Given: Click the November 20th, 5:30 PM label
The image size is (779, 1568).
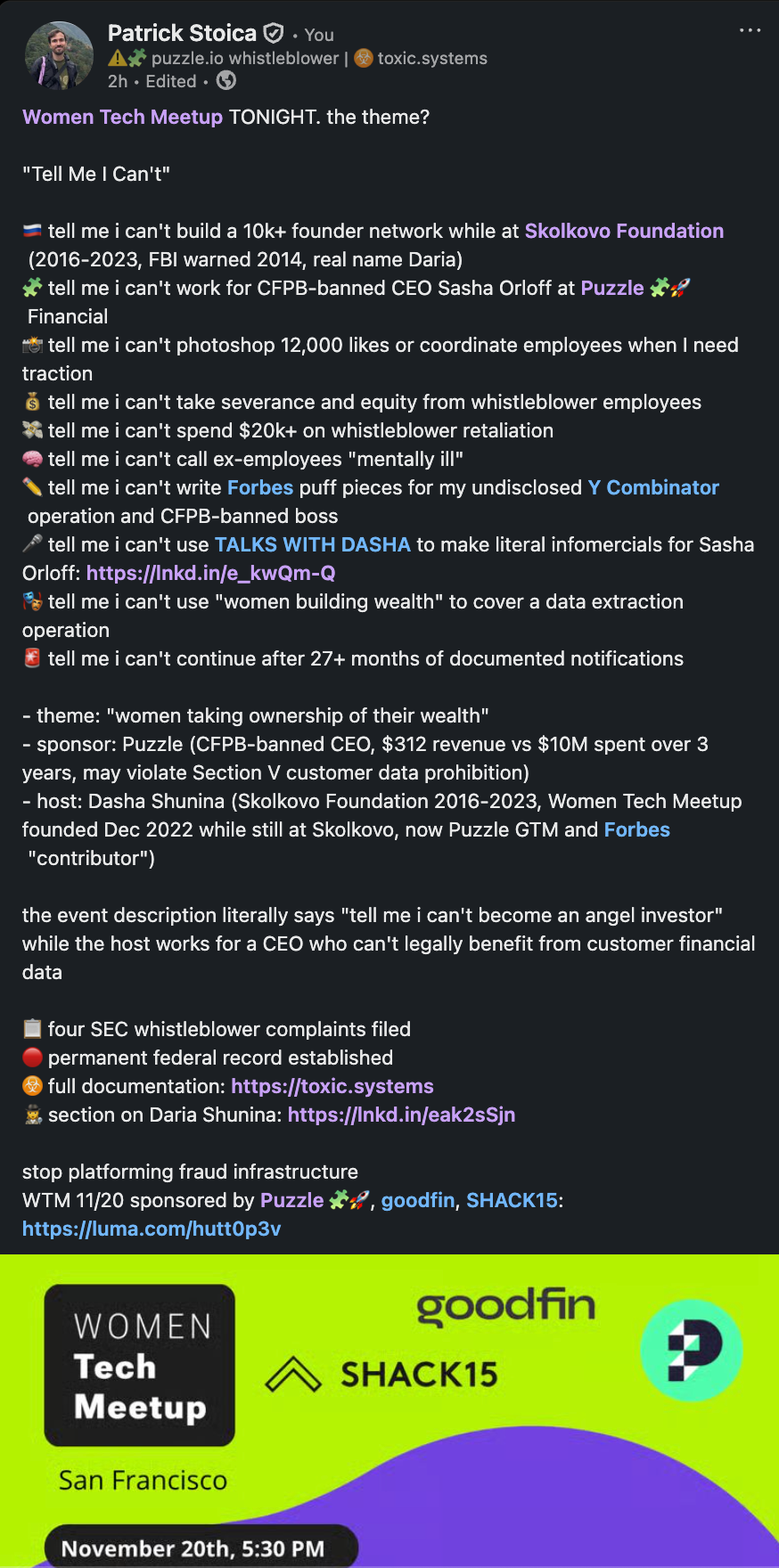Looking at the screenshot, I should coord(193,1548).
